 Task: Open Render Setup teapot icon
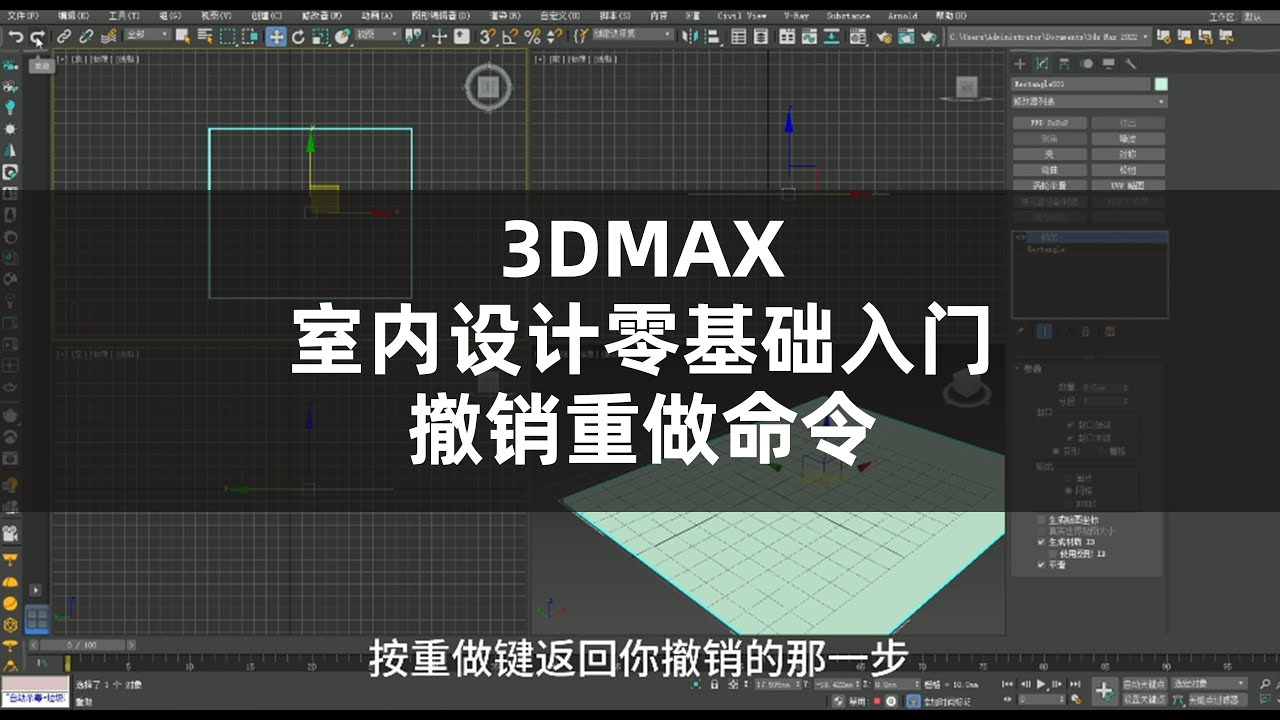tap(884, 36)
